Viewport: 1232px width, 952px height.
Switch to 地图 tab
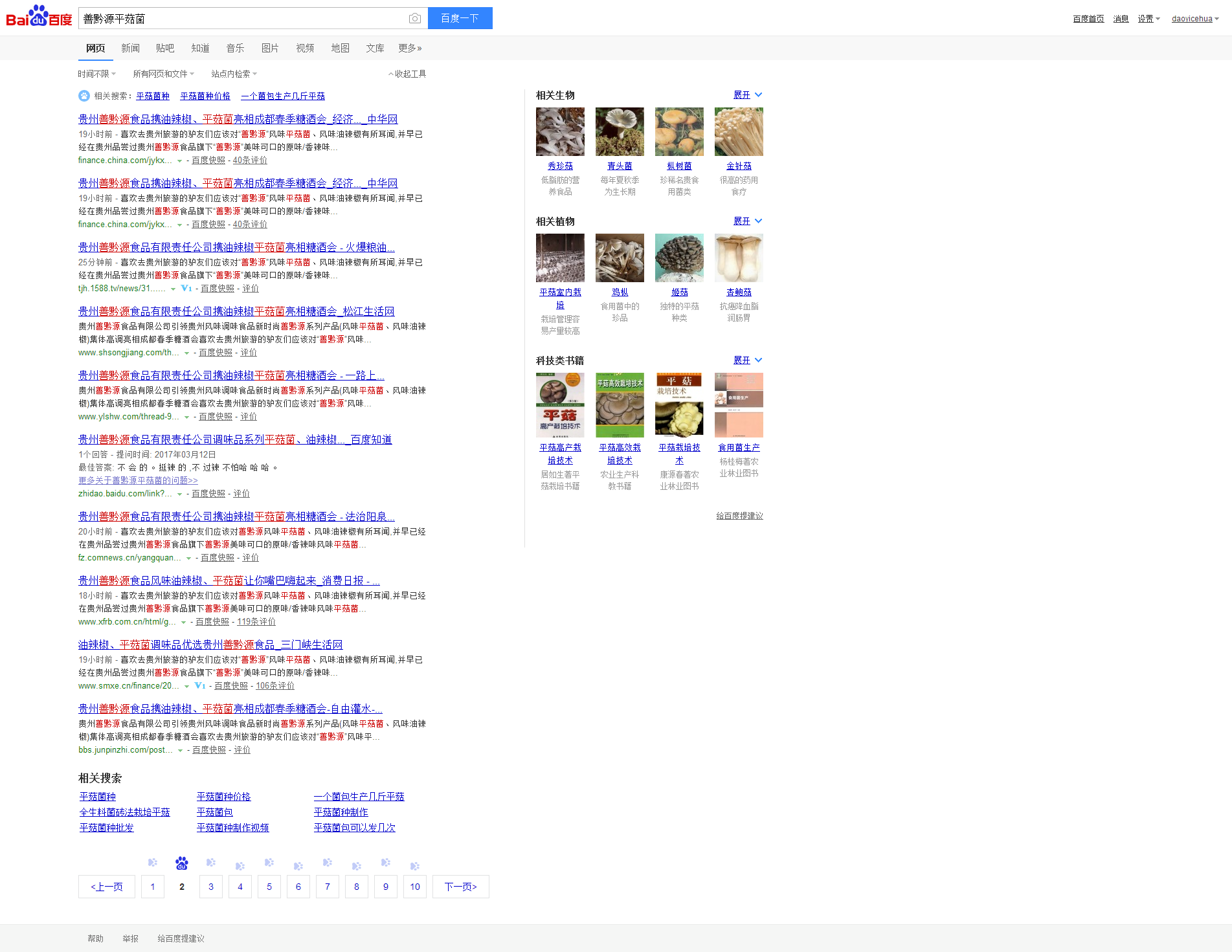pos(340,48)
